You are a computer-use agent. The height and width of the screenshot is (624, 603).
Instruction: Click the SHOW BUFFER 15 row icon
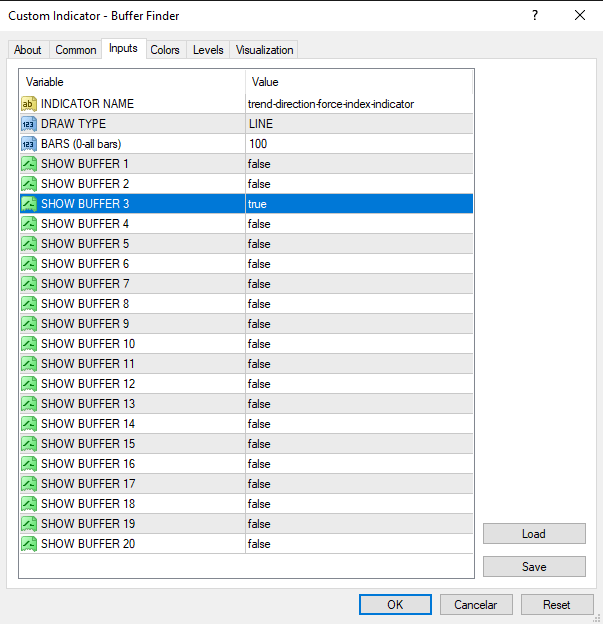29,444
